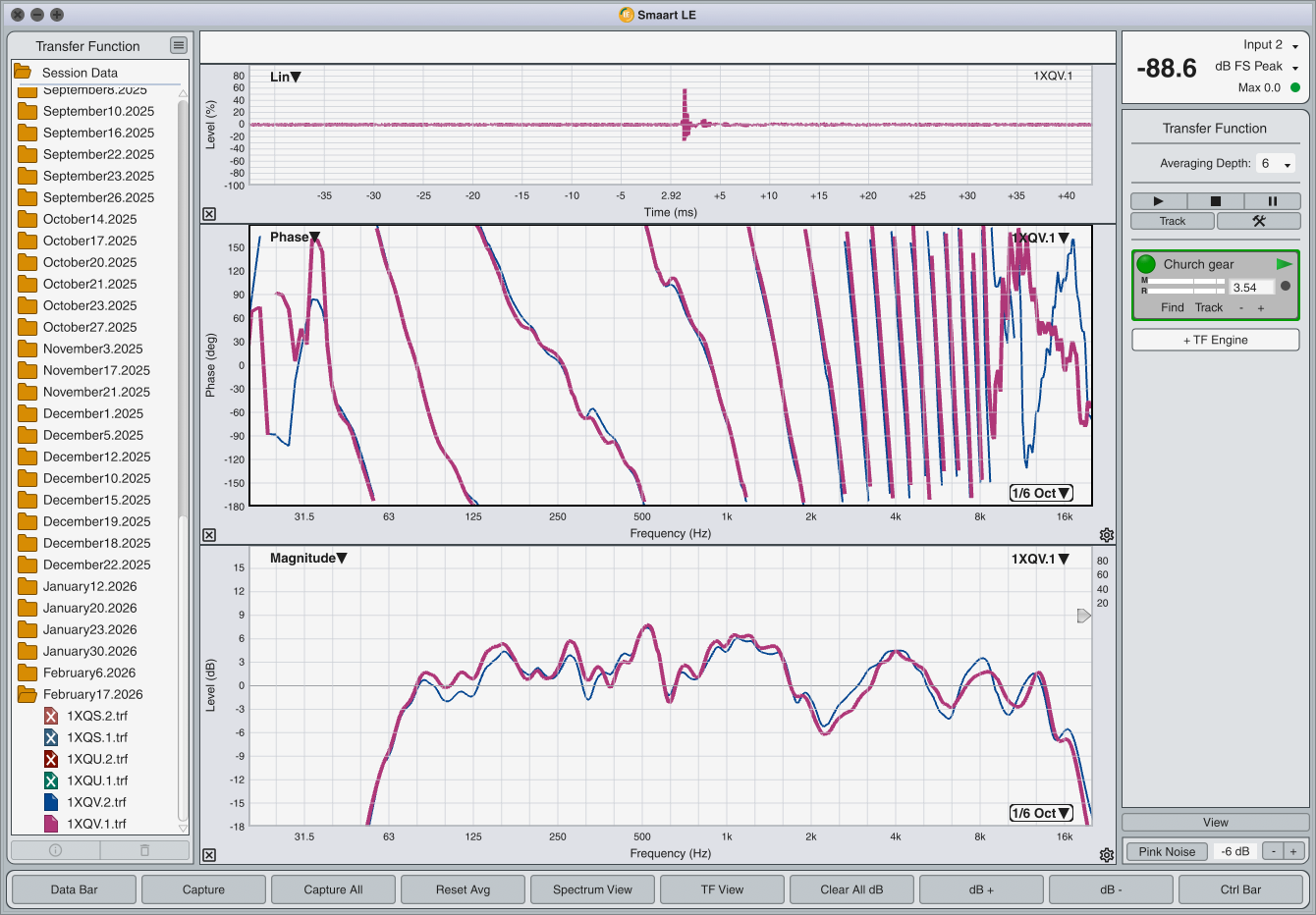The width and height of the screenshot is (1316, 915).
Task: Open the phase plot gear settings
Action: pyautogui.click(x=1107, y=535)
